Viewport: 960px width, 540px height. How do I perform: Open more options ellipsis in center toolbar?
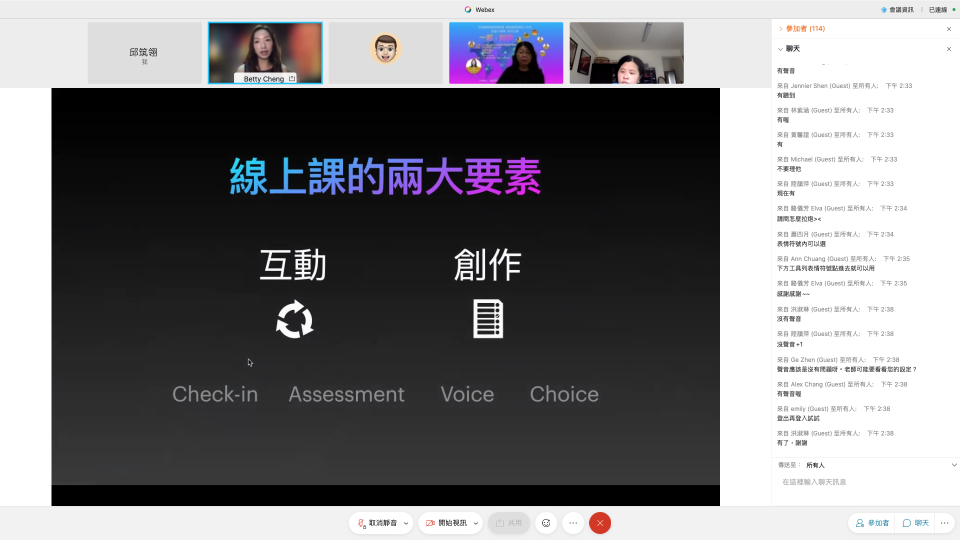573,523
